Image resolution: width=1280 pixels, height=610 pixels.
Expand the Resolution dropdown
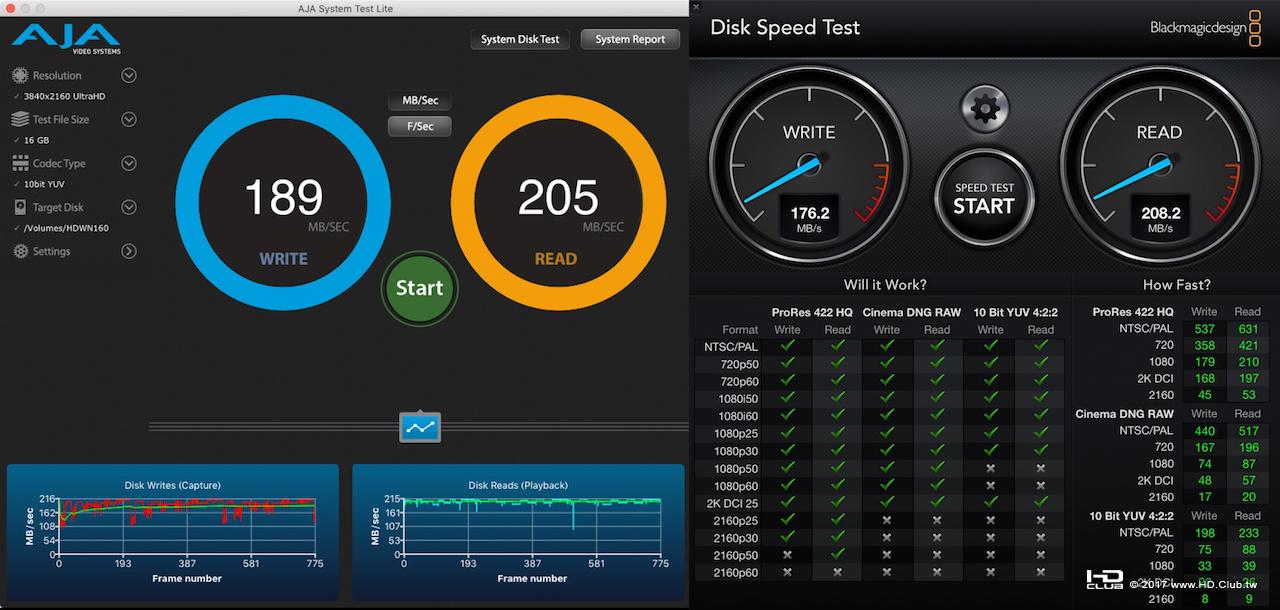click(x=129, y=75)
